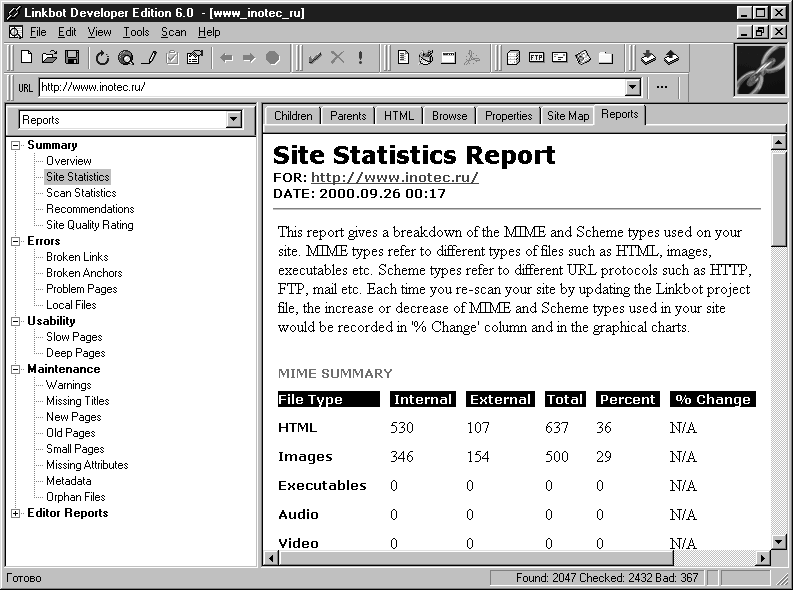Open the Missing Titles report
Image resolution: width=793 pixels, height=590 pixels.
(x=77, y=401)
